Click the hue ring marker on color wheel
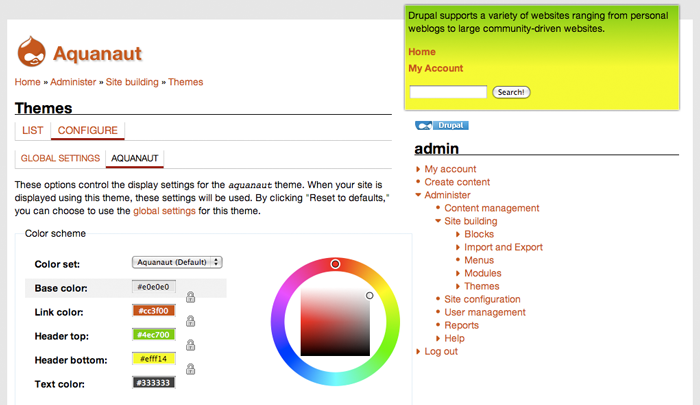The height and width of the screenshot is (405, 700). [336, 264]
